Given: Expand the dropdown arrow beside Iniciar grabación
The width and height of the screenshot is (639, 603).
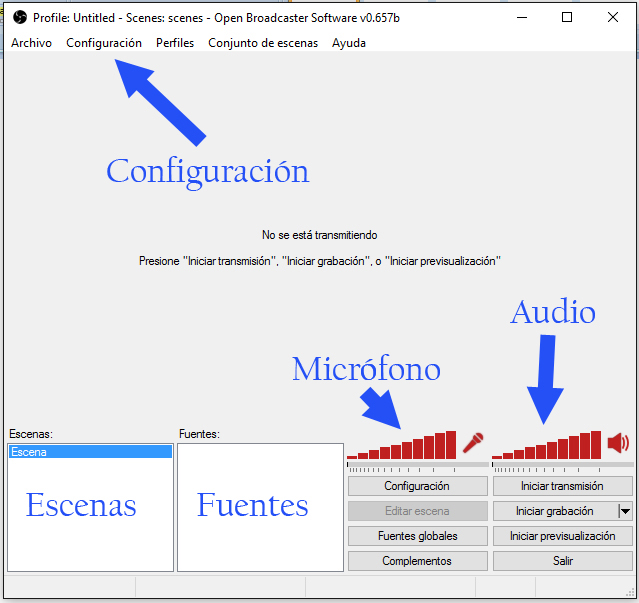Looking at the screenshot, I should [x=625, y=511].
